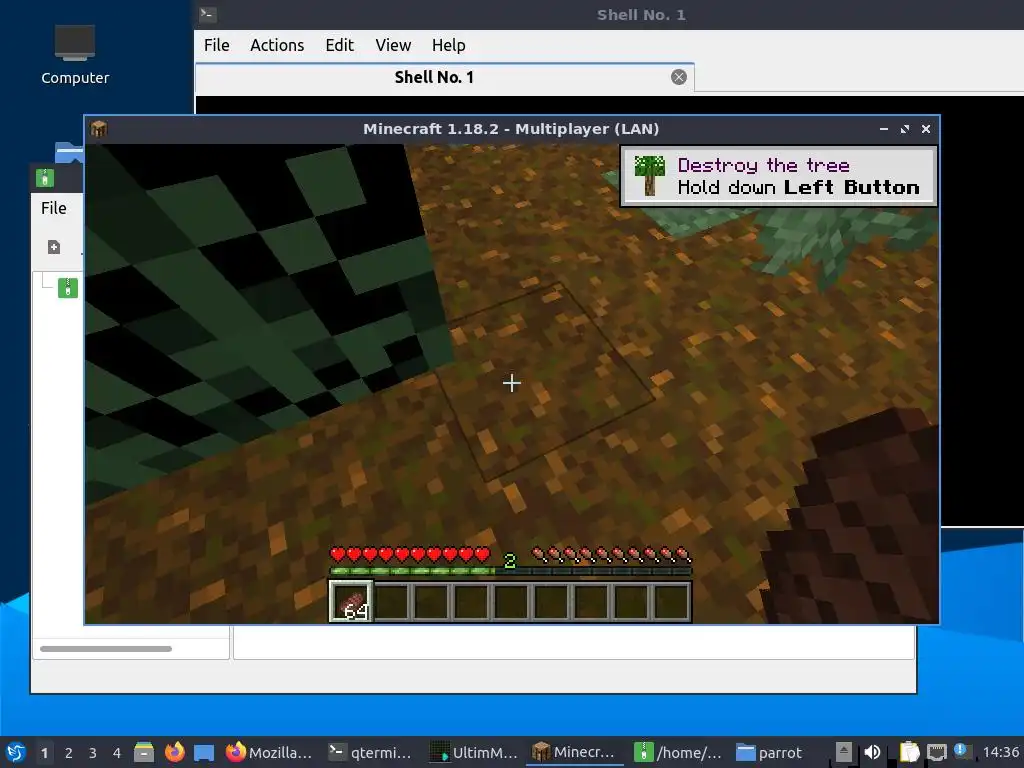Open the View menu in Shell window
Screen dimensions: 1024x768
(392, 45)
